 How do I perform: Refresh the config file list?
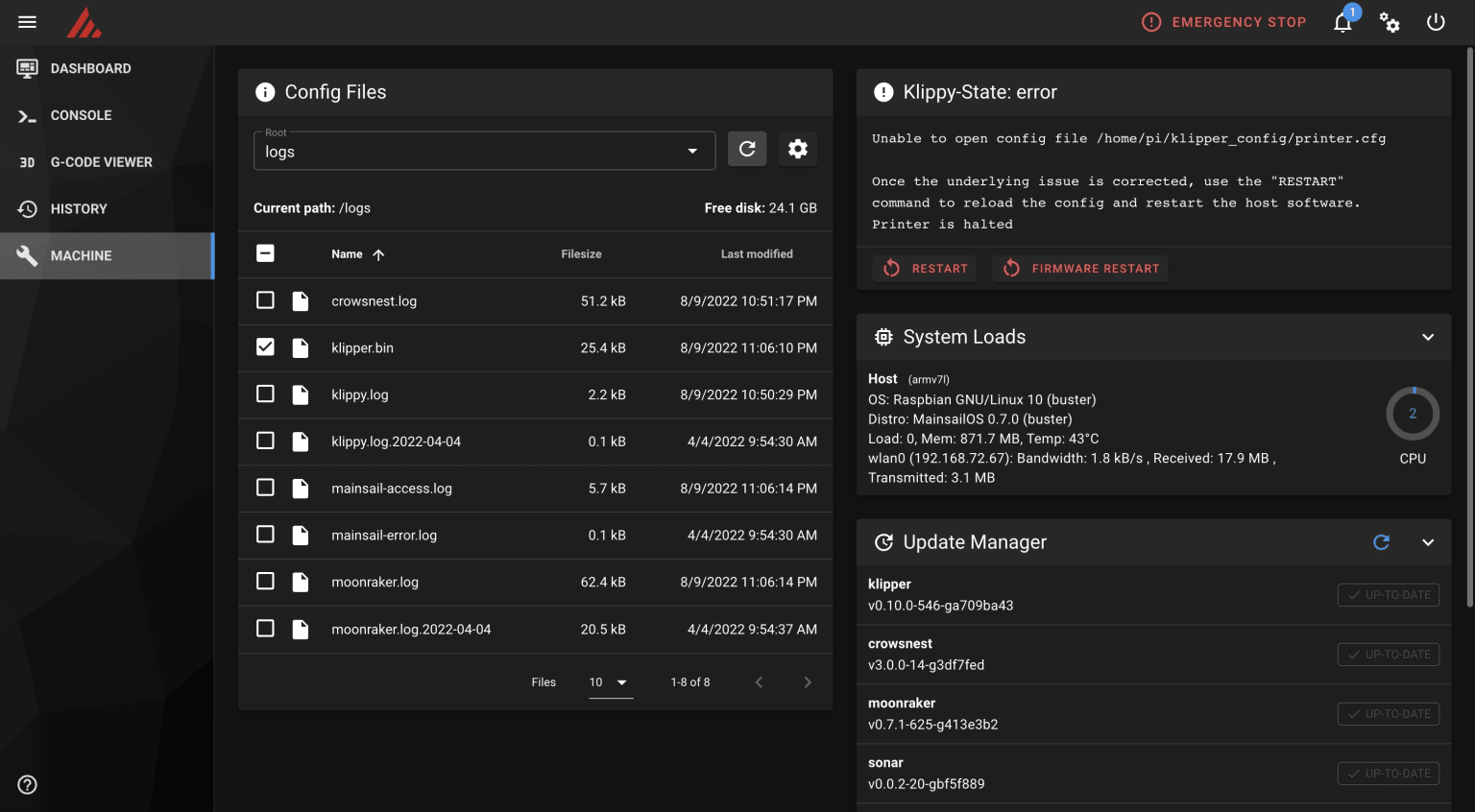(x=747, y=149)
